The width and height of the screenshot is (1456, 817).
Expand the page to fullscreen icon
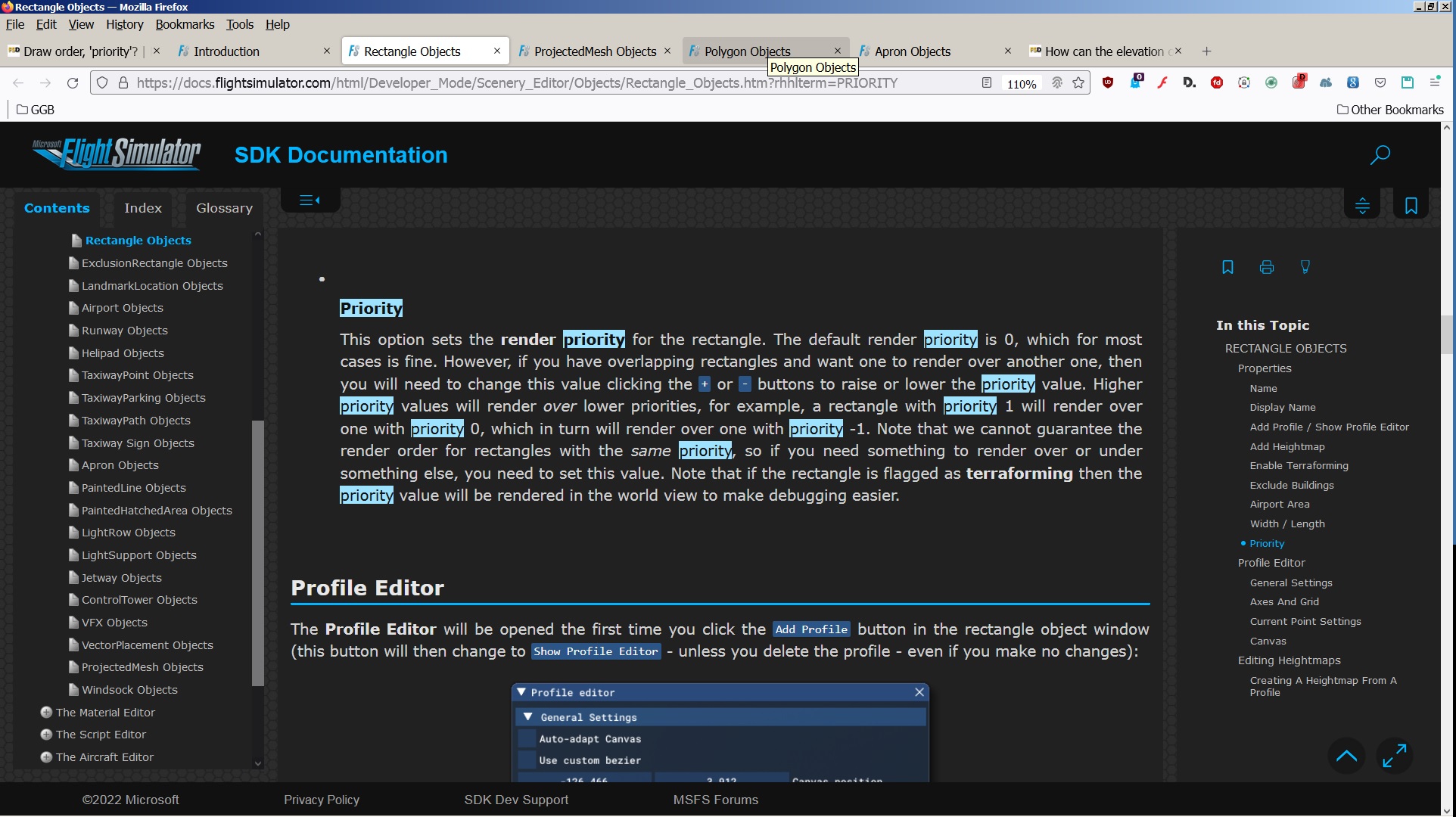click(1394, 756)
